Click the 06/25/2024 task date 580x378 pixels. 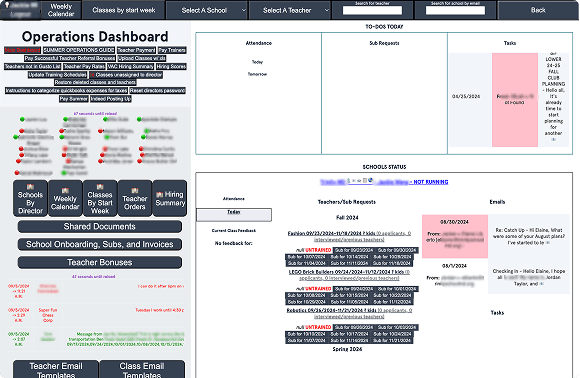(466, 96)
